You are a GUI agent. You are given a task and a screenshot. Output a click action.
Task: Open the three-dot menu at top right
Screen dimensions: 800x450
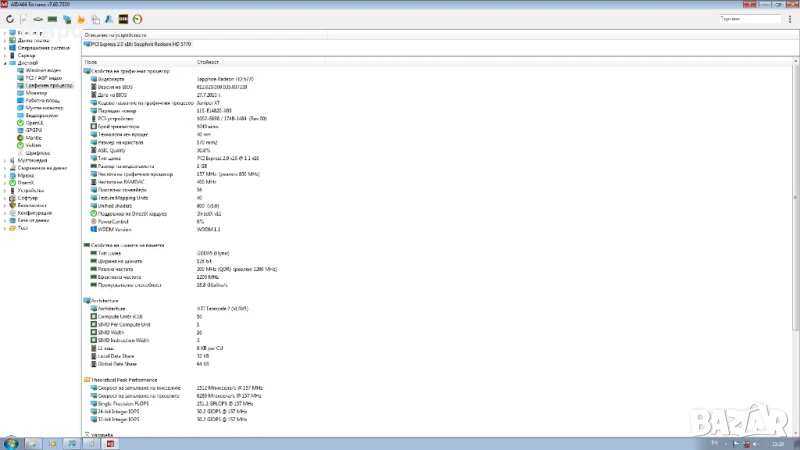pos(790,19)
